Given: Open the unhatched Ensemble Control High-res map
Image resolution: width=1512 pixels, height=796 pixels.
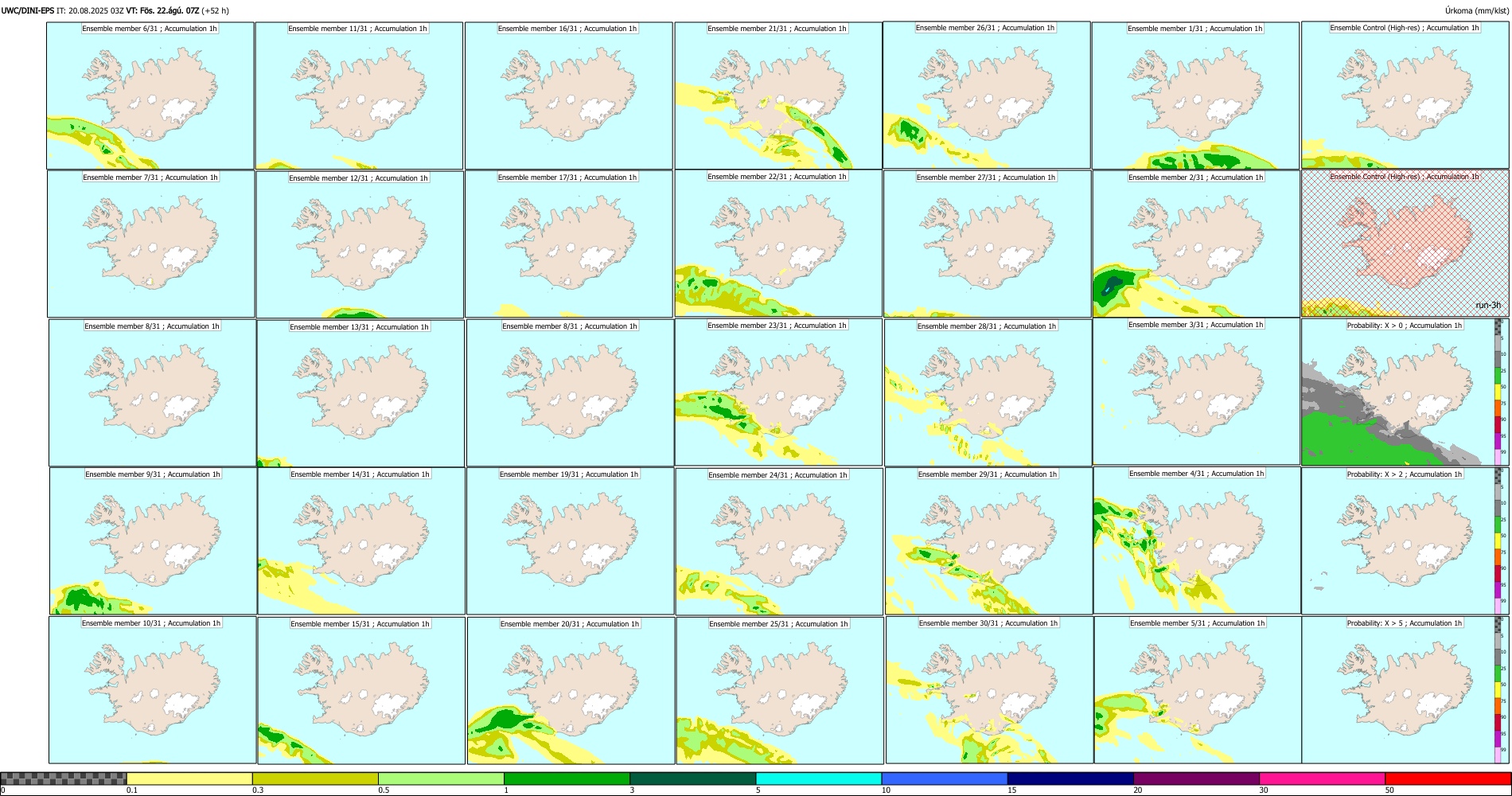Looking at the screenshot, I should 1405,95.
